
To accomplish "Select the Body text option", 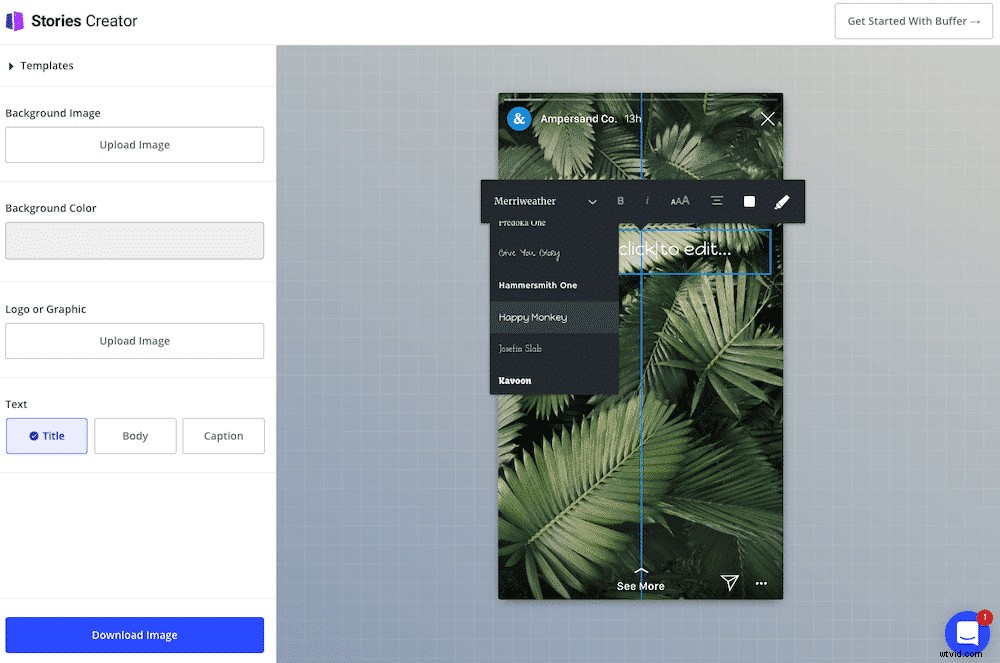I will pyautogui.click(x=135, y=436).
